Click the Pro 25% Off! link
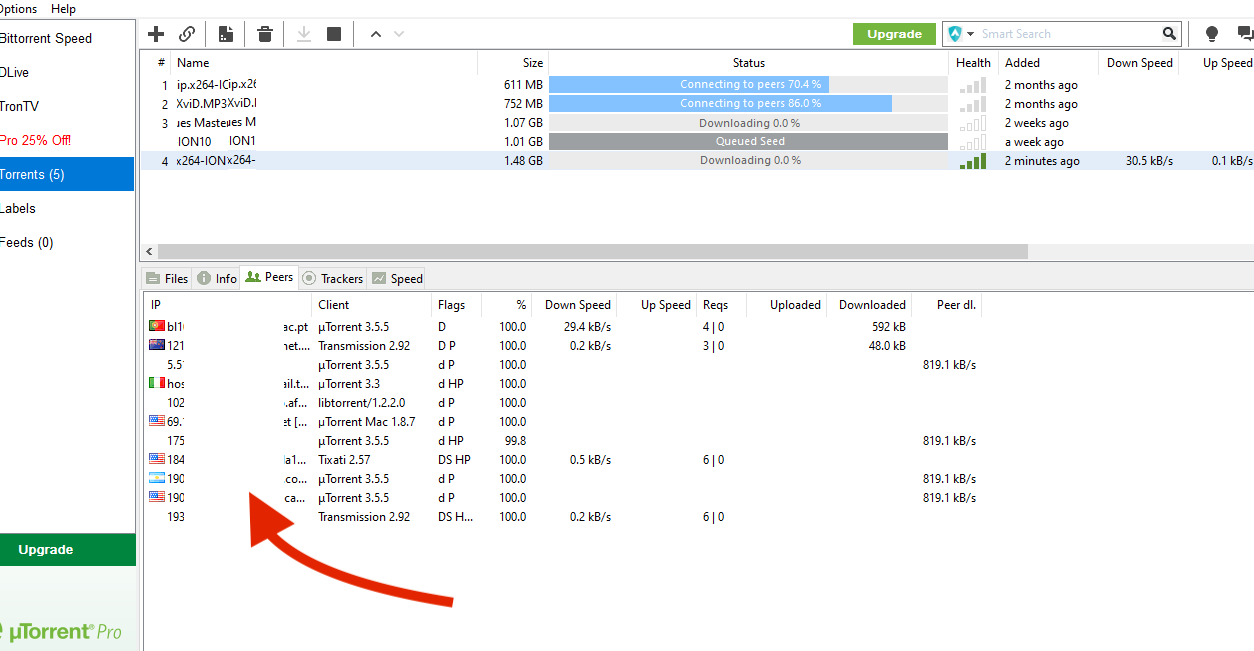Viewport: 1254px width, 651px height. pos(36,140)
